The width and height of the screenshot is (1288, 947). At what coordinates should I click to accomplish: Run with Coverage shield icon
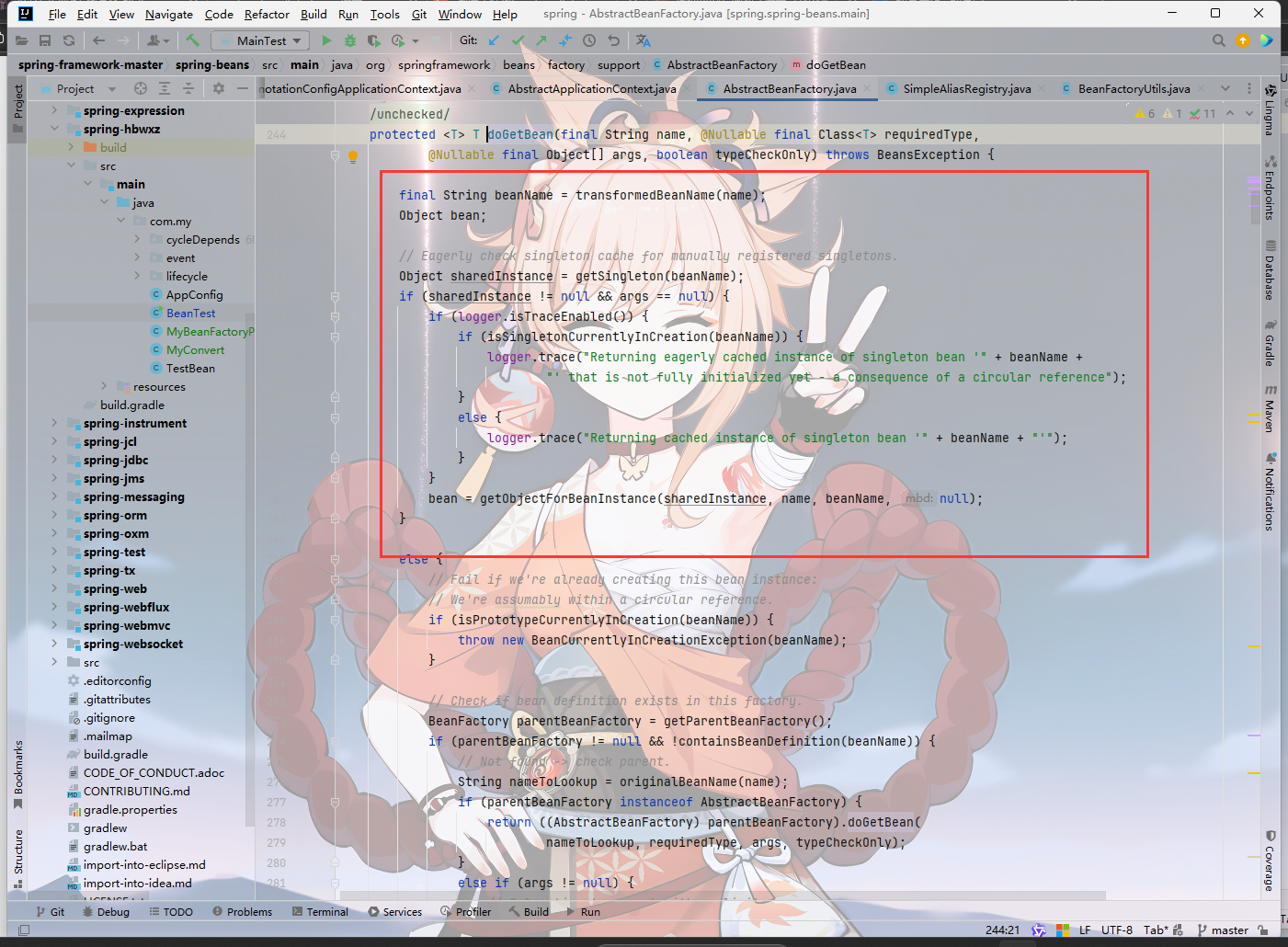point(373,40)
